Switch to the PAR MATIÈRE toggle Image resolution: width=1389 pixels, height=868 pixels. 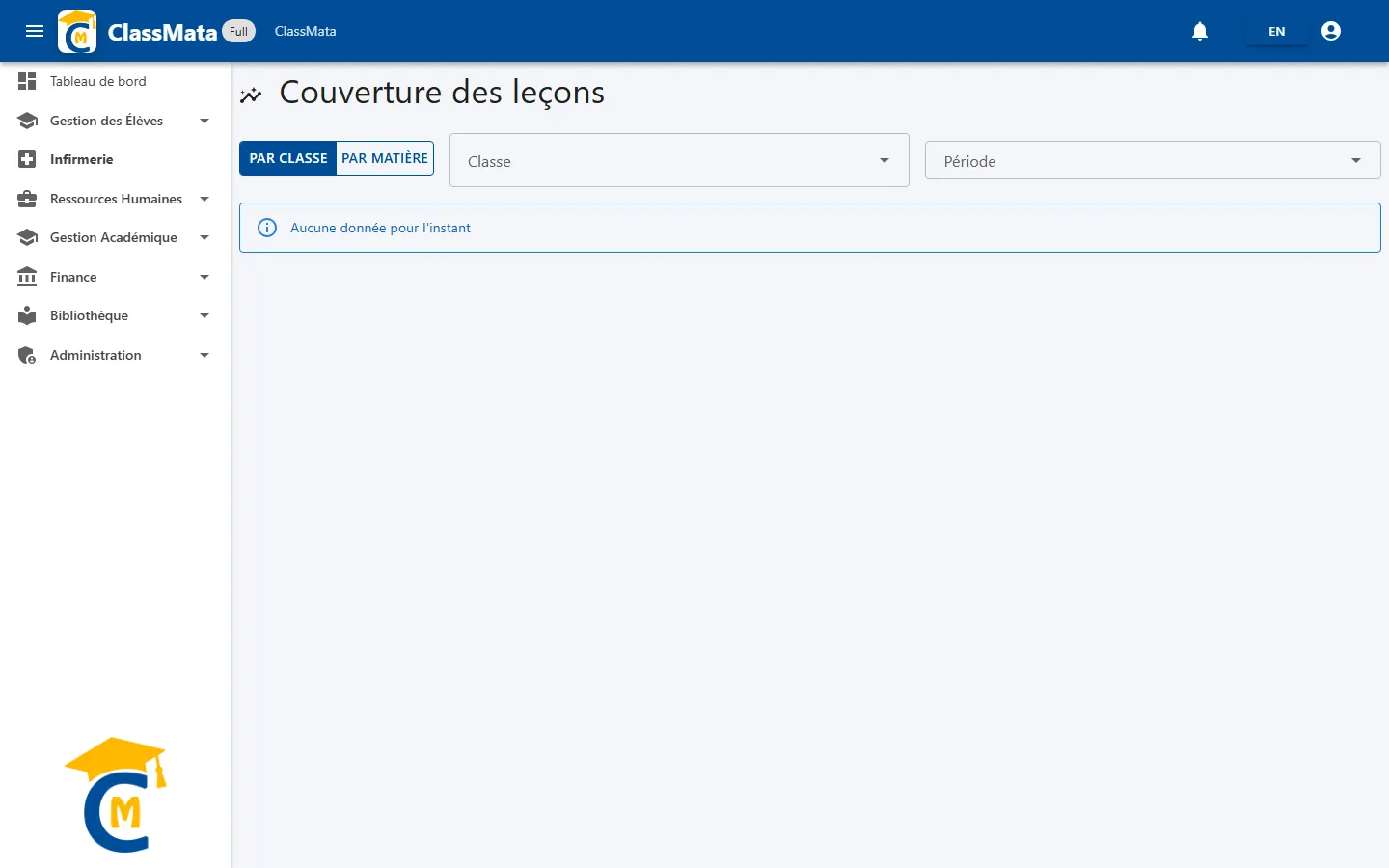pos(385,158)
